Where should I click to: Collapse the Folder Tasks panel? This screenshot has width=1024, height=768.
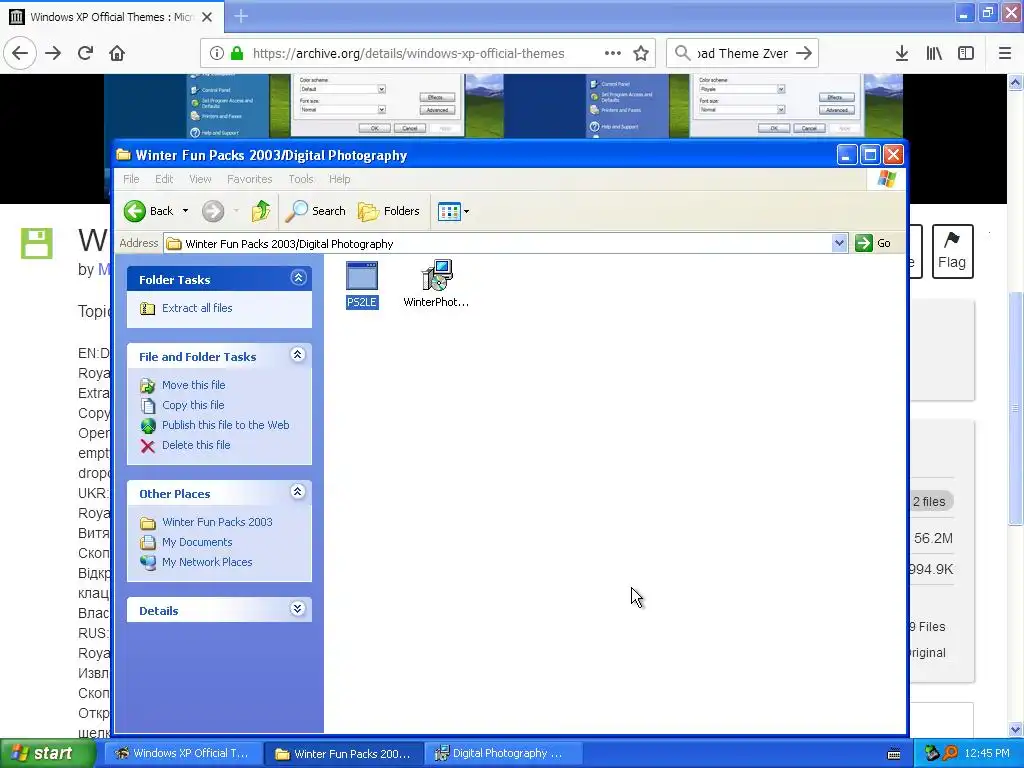[298, 278]
